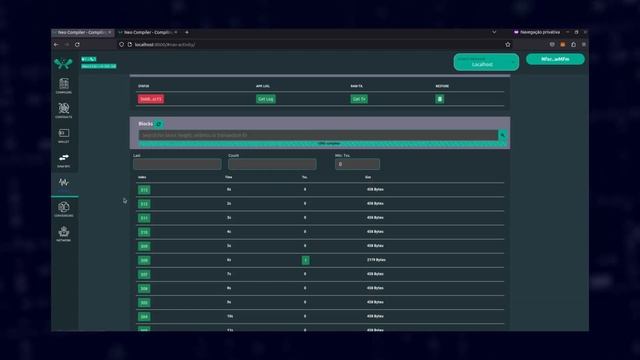
Task: Click the Get Log button
Action: click(x=265, y=99)
